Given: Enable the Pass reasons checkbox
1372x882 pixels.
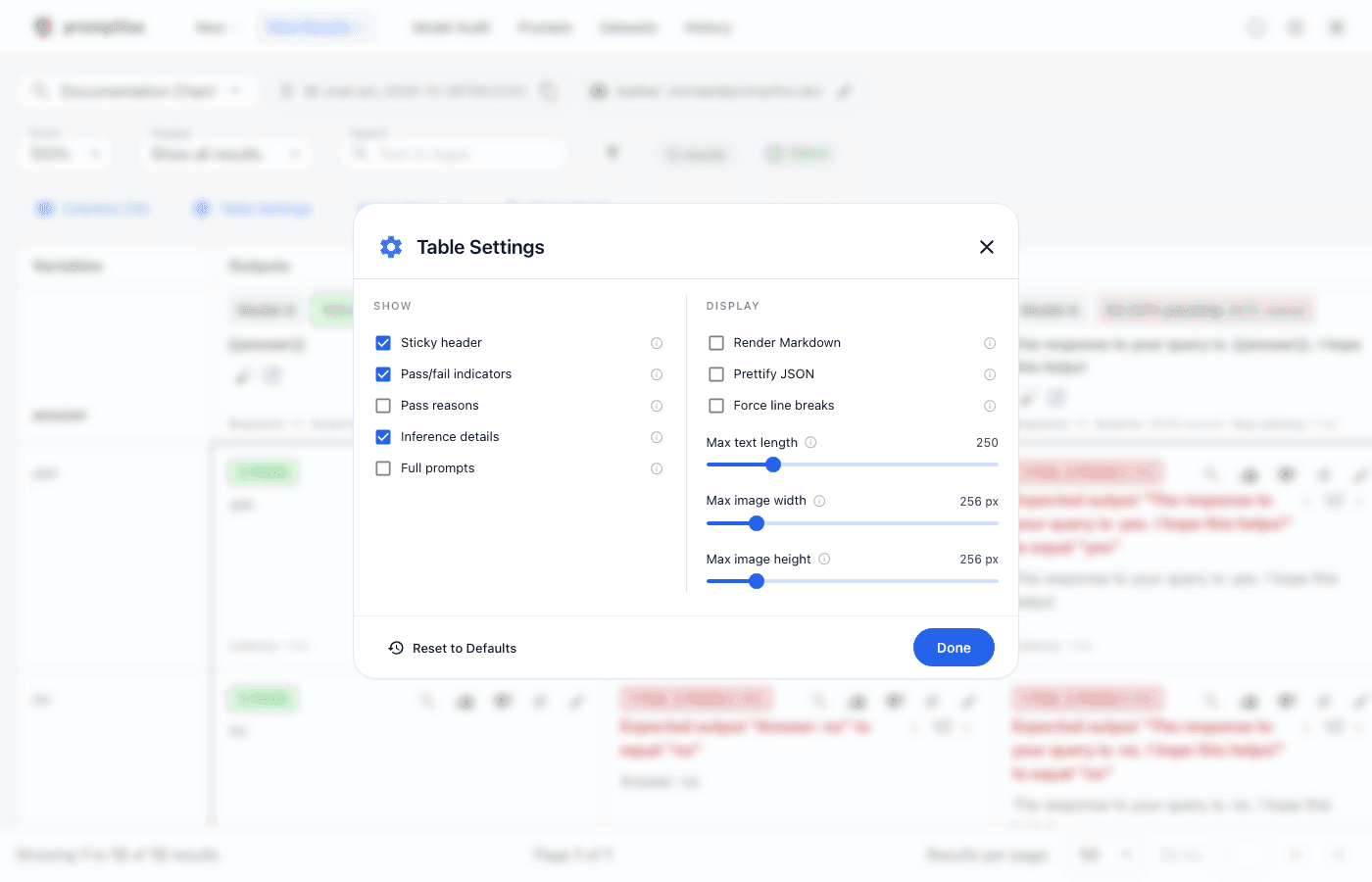Looking at the screenshot, I should [382, 405].
